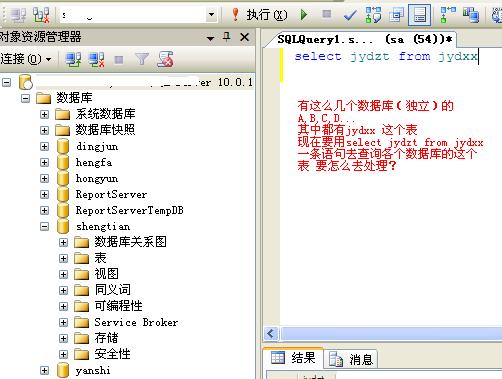
Task: Click the gray stop query icon
Action: pos(327,14)
